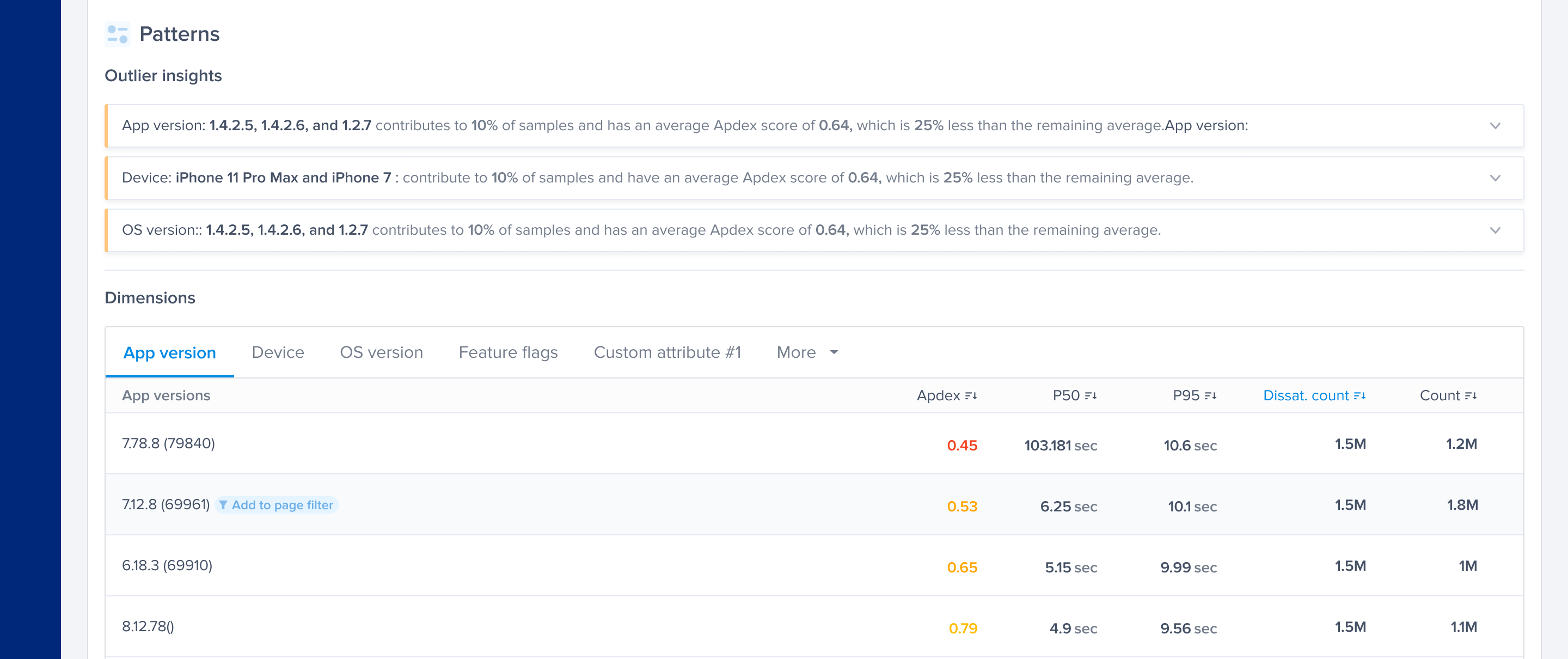
Task: Expand the App version outlier insight
Action: 1495,126
